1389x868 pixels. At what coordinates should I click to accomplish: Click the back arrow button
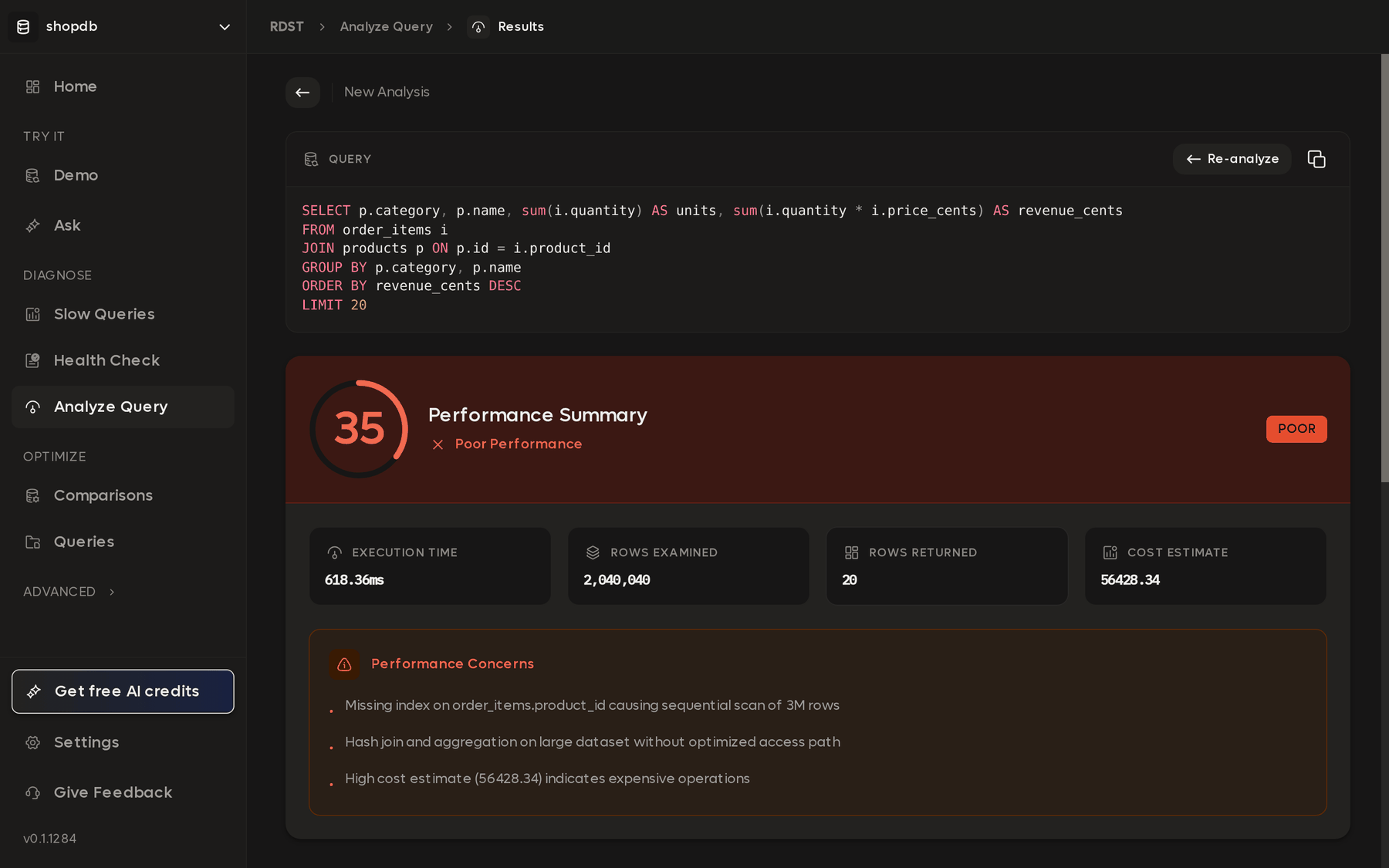(x=302, y=93)
